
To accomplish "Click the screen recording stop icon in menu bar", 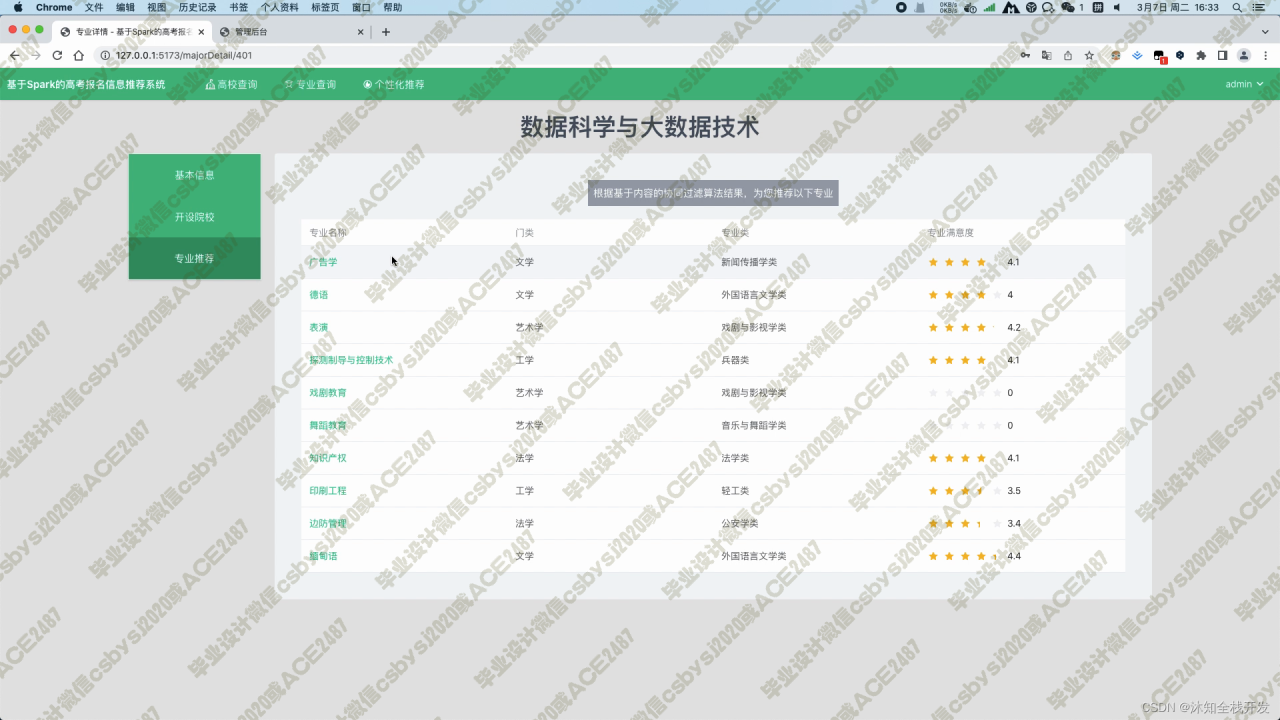I will [x=901, y=7].
